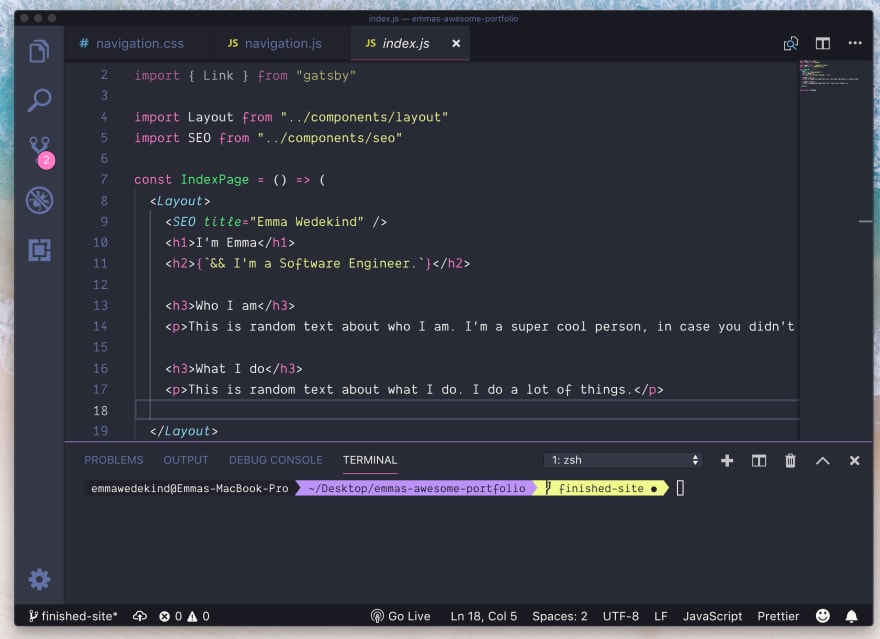The width and height of the screenshot is (880, 639).
Task: Start Go Live server
Action: (x=401, y=616)
